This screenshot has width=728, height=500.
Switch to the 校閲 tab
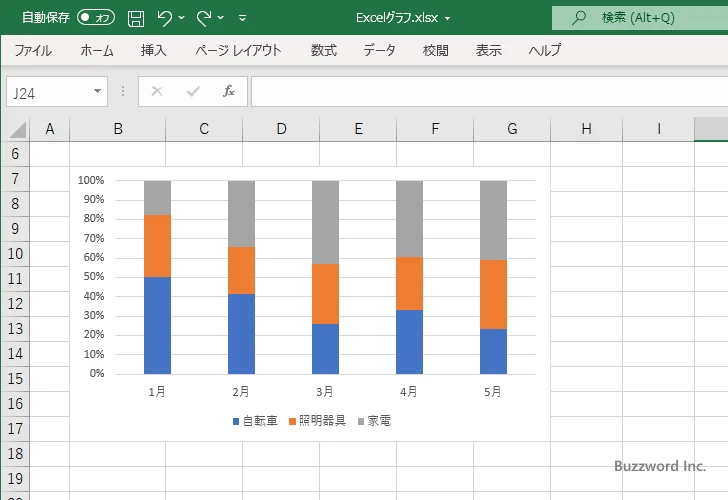point(436,50)
